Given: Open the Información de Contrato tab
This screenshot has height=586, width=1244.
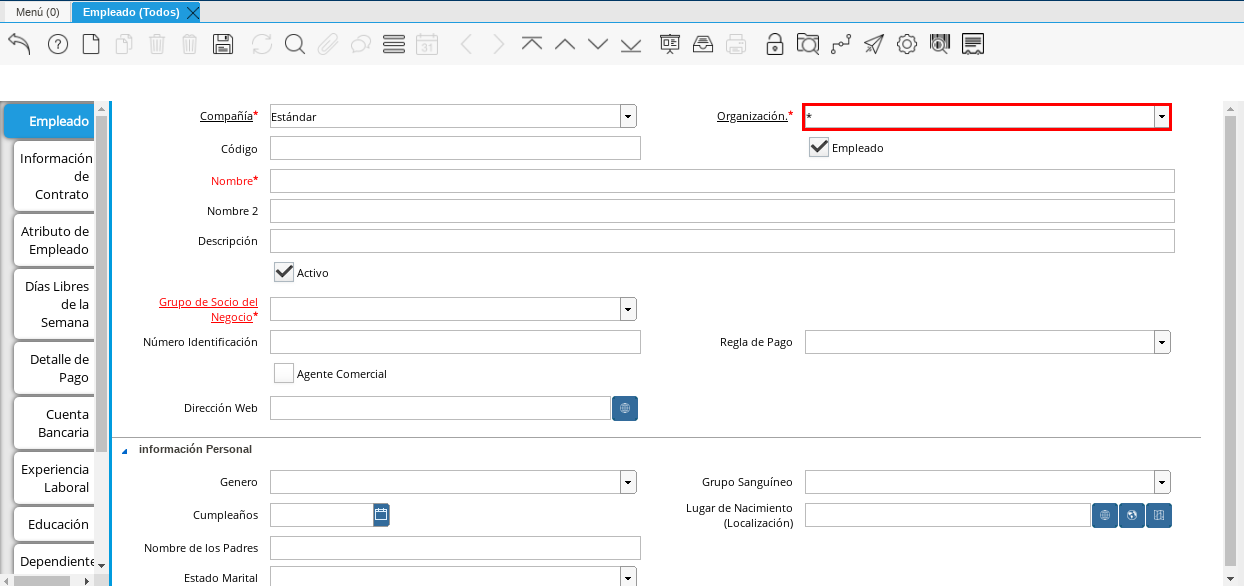Looking at the screenshot, I should (55, 176).
